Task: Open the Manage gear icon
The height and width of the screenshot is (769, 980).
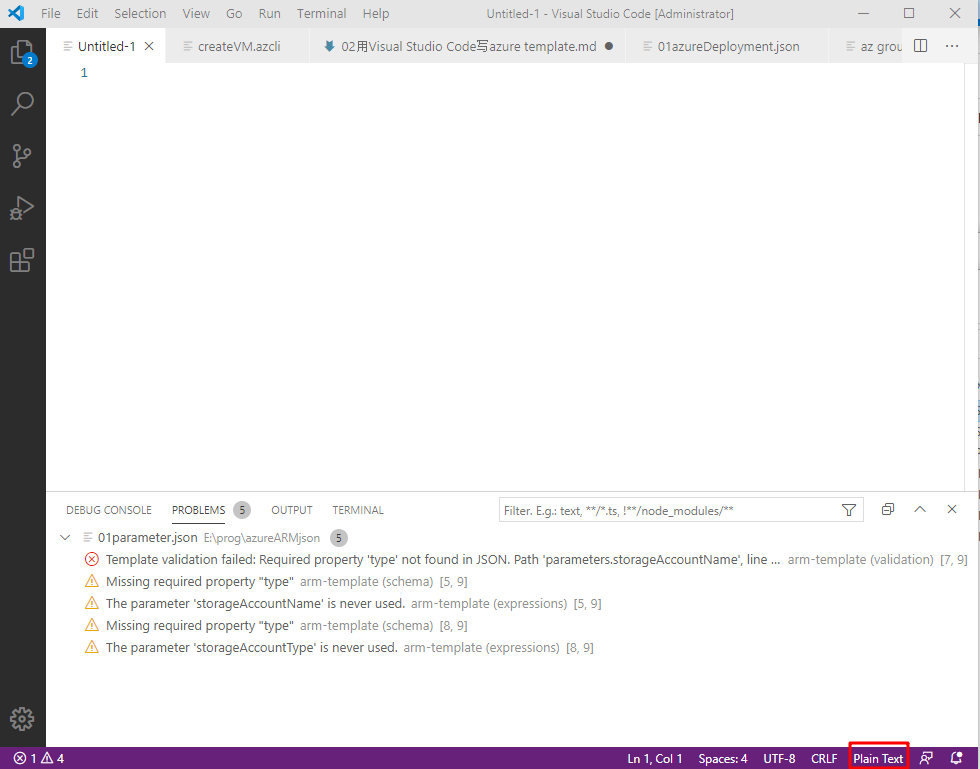Action: click(22, 719)
